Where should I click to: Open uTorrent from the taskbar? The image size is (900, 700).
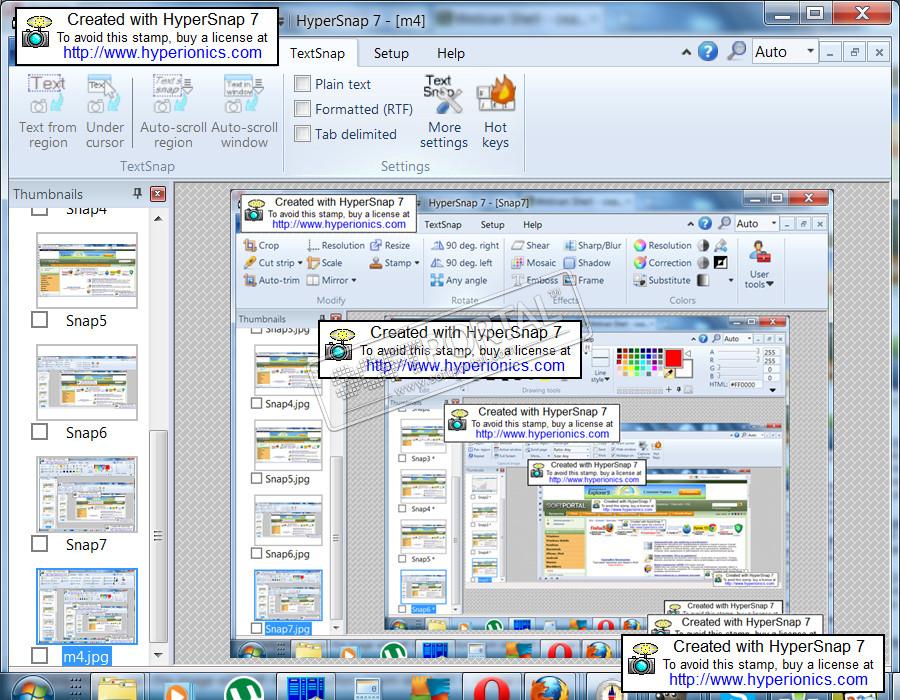(244, 688)
